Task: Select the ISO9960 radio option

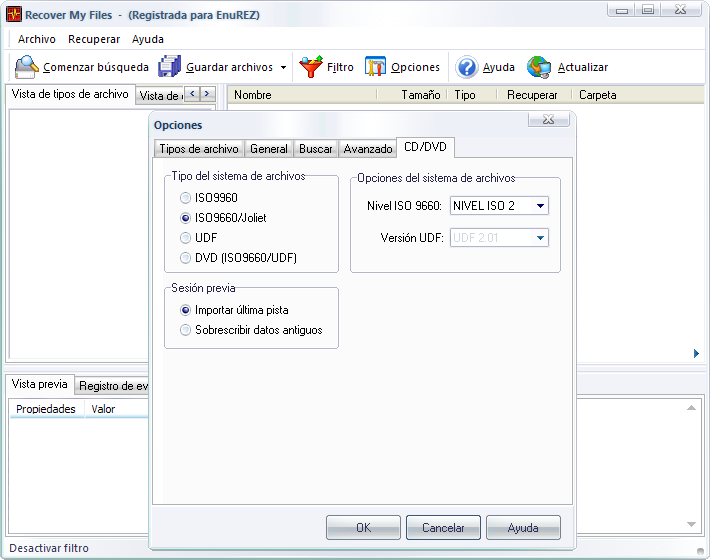Action: [186, 198]
